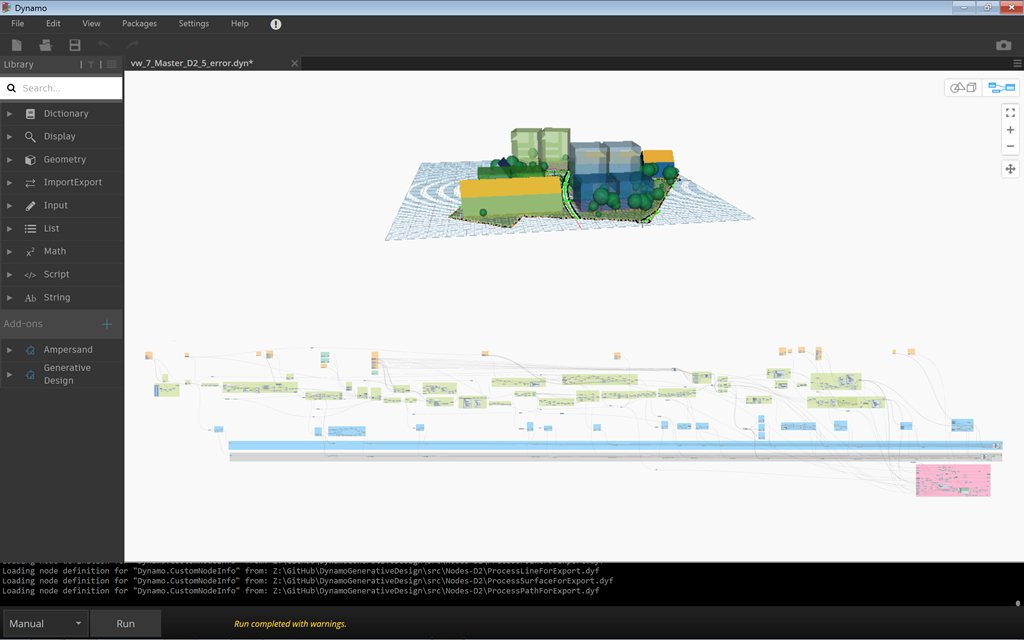Expand the Geometry library category

coord(64,160)
